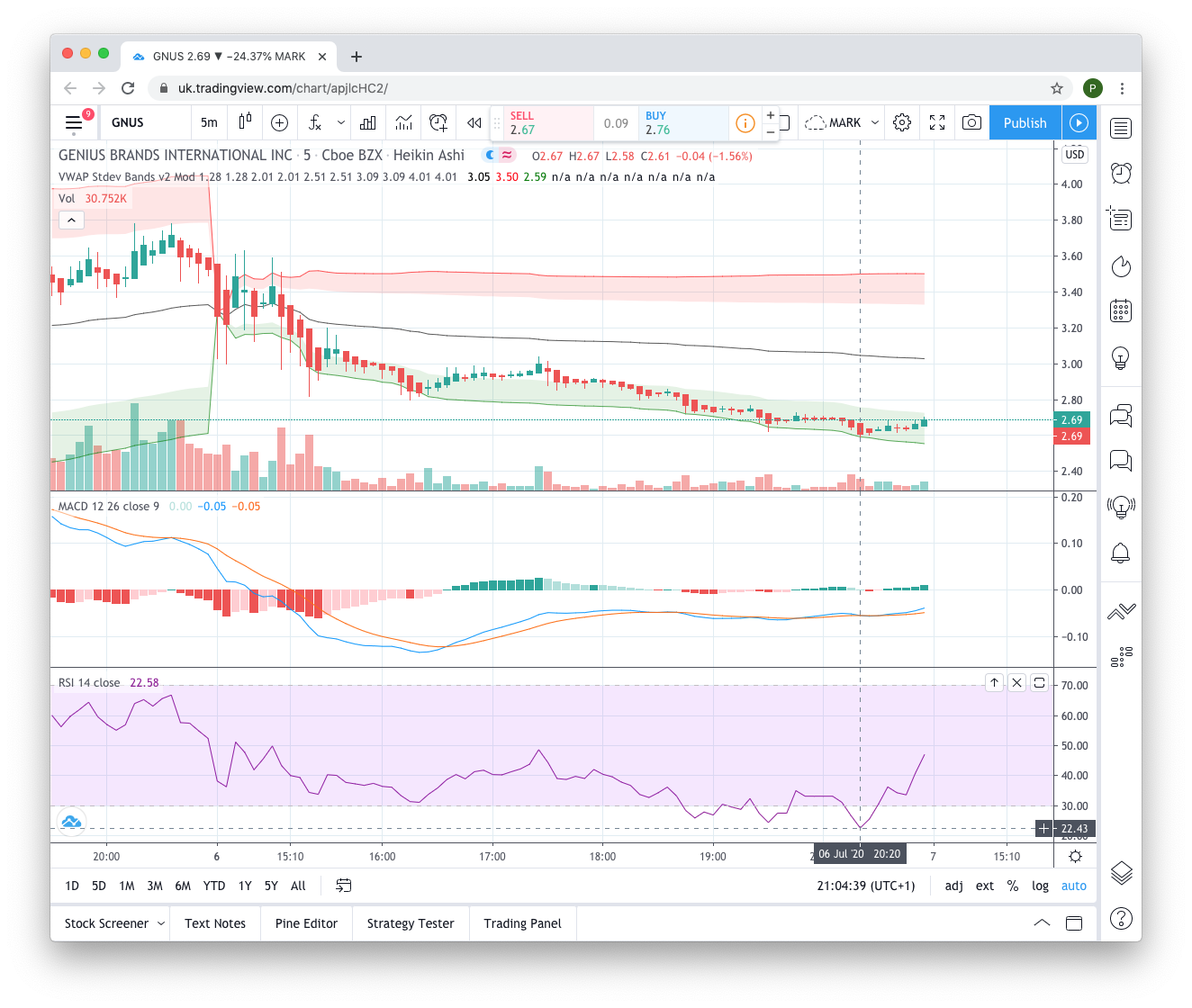Open the publish play dropdown button
The image size is (1192, 1008).
coord(1079,122)
